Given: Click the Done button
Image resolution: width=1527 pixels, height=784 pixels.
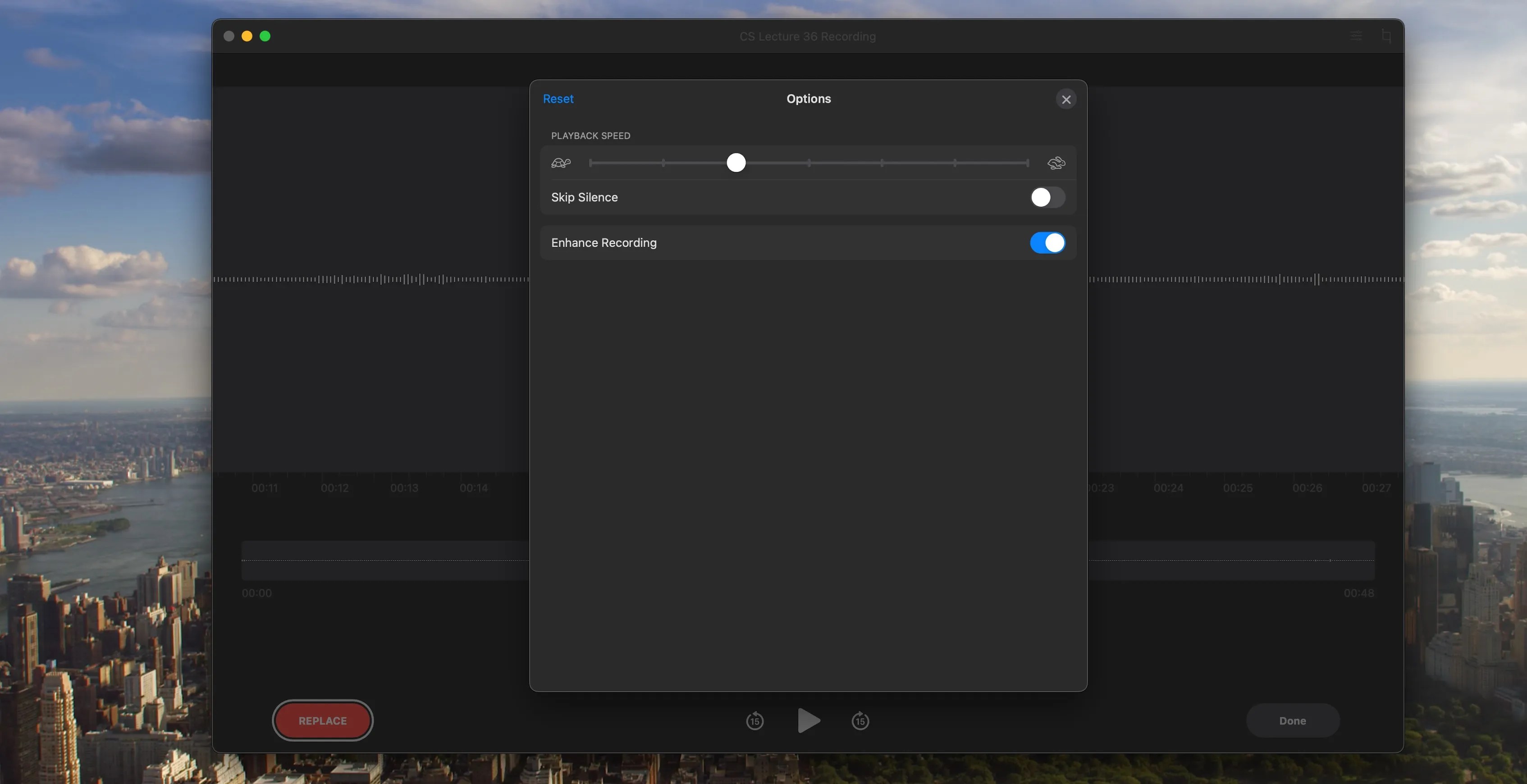Looking at the screenshot, I should [1293, 720].
